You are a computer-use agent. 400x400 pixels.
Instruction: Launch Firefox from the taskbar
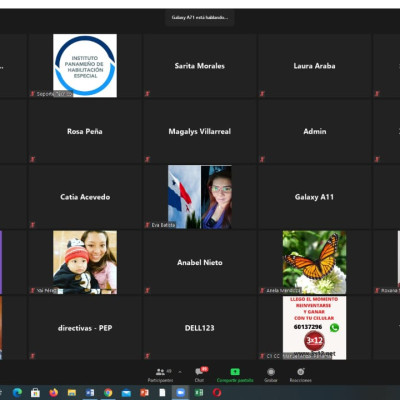pos(53,393)
